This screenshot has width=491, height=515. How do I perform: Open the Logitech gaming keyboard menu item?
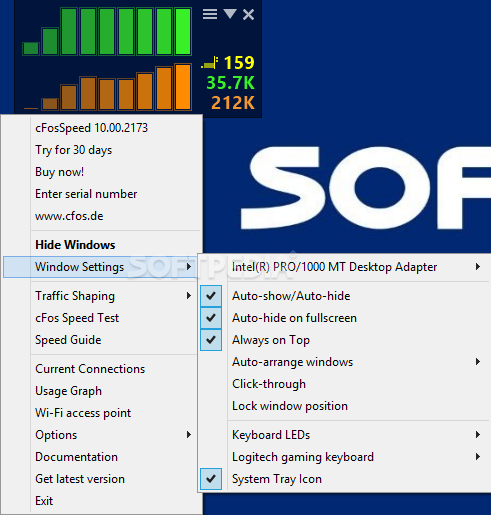(x=303, y=457)
